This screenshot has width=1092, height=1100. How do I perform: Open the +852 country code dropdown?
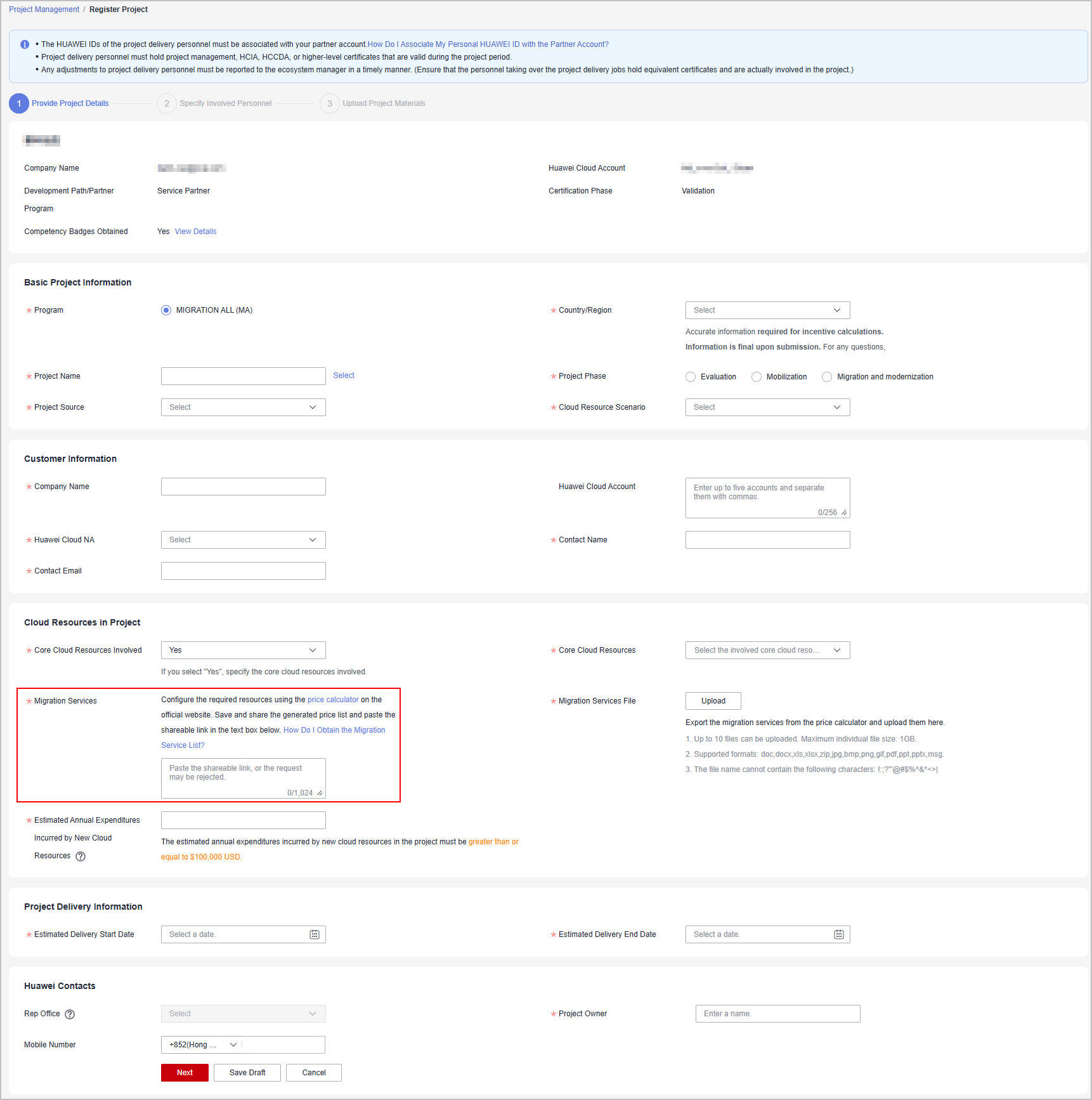point(203,1045)
